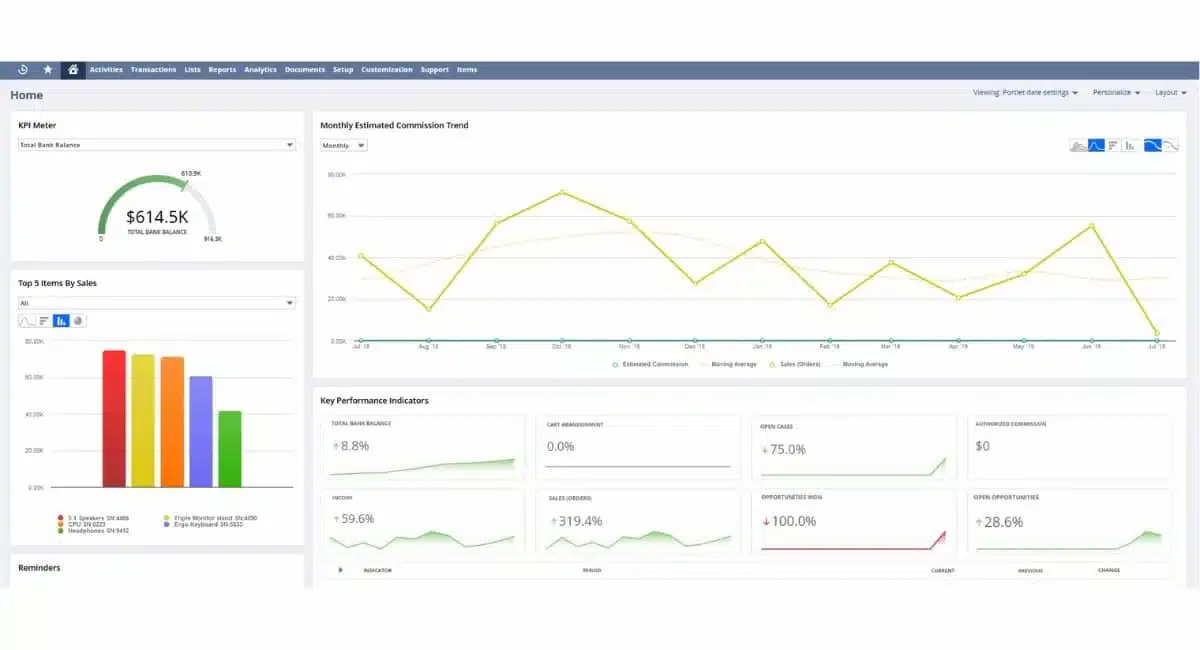Open the Documents menu
The height and width of the screenshot is (650, 1200).
tap(305, 70)
